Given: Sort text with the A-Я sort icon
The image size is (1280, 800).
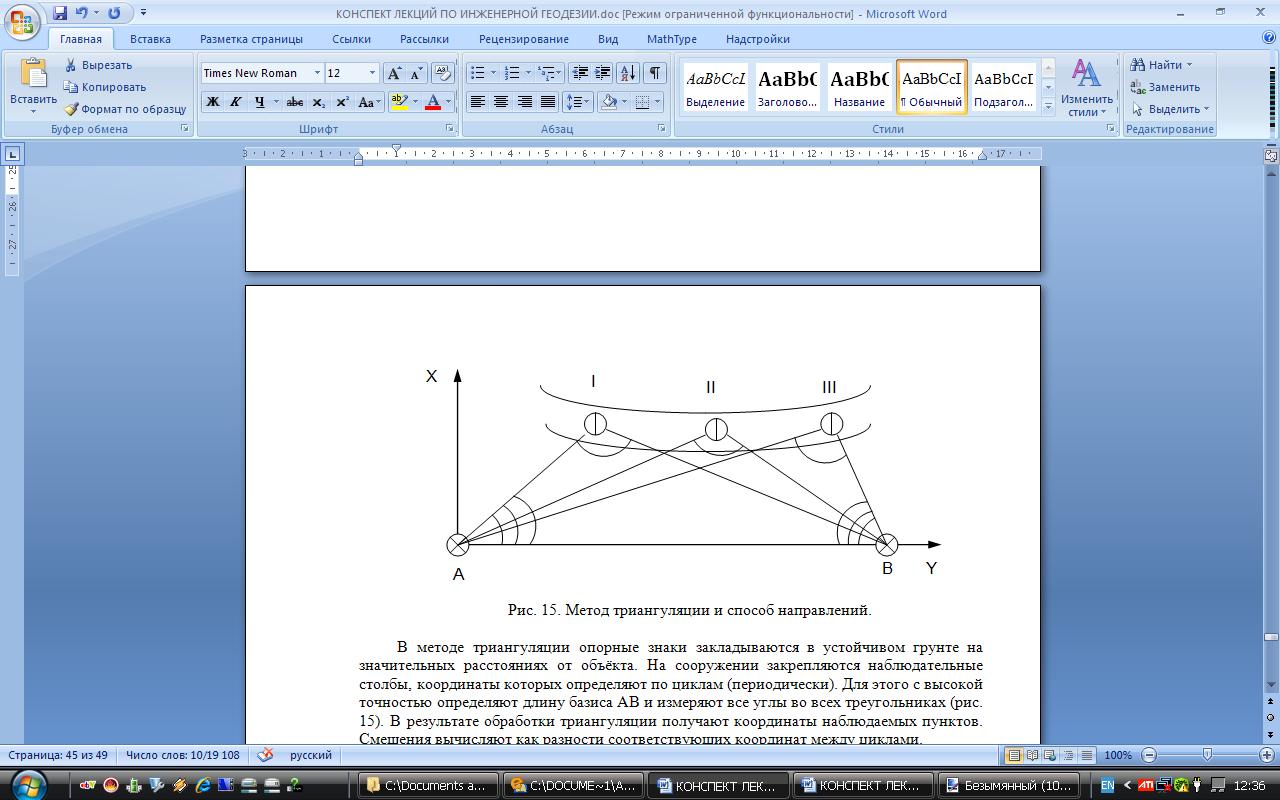Looking at the screenshot, I should click(x=628, y=73).
